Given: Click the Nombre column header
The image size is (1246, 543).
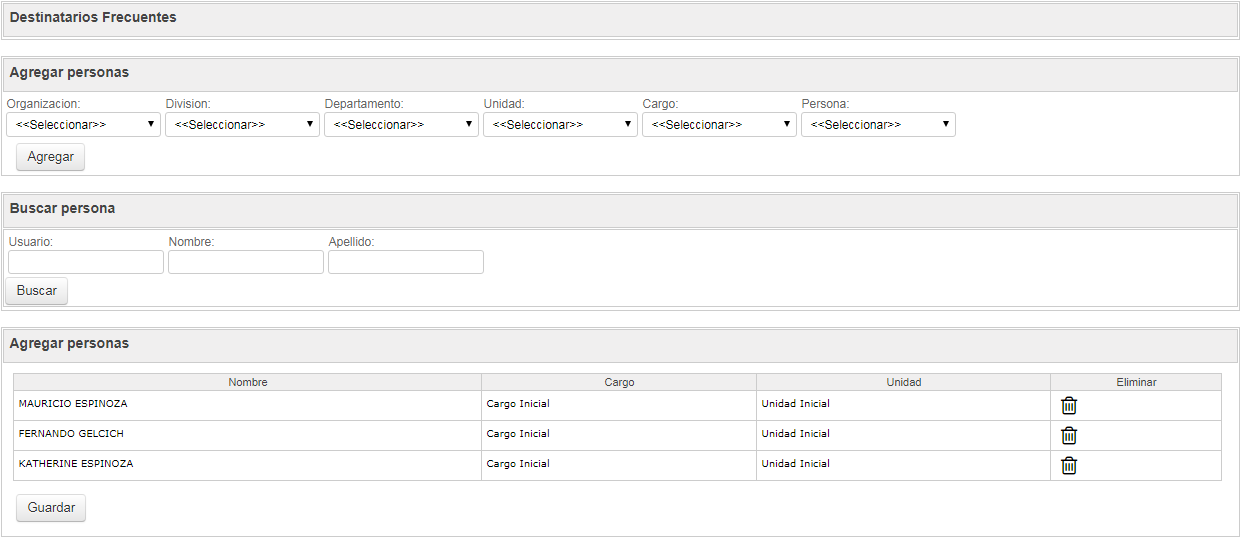Looking at the screenshot, I should (248, 382).
